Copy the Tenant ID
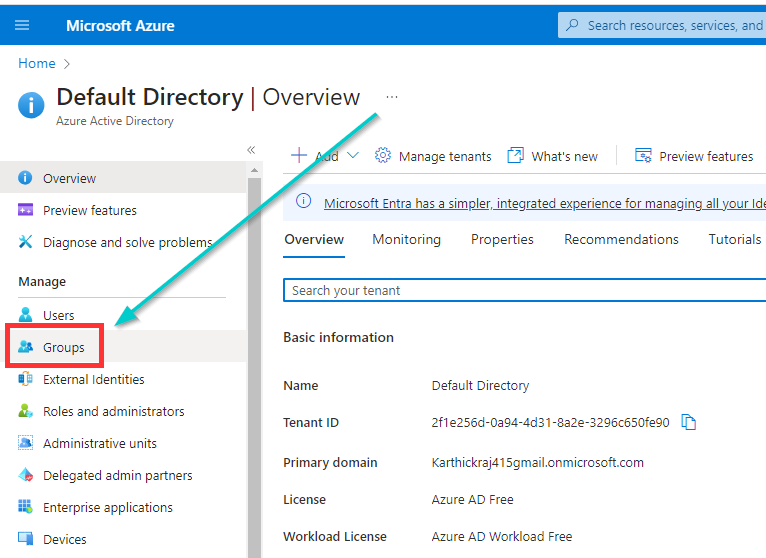Viewport: 766px width, 558px height. tap(688, 422)
